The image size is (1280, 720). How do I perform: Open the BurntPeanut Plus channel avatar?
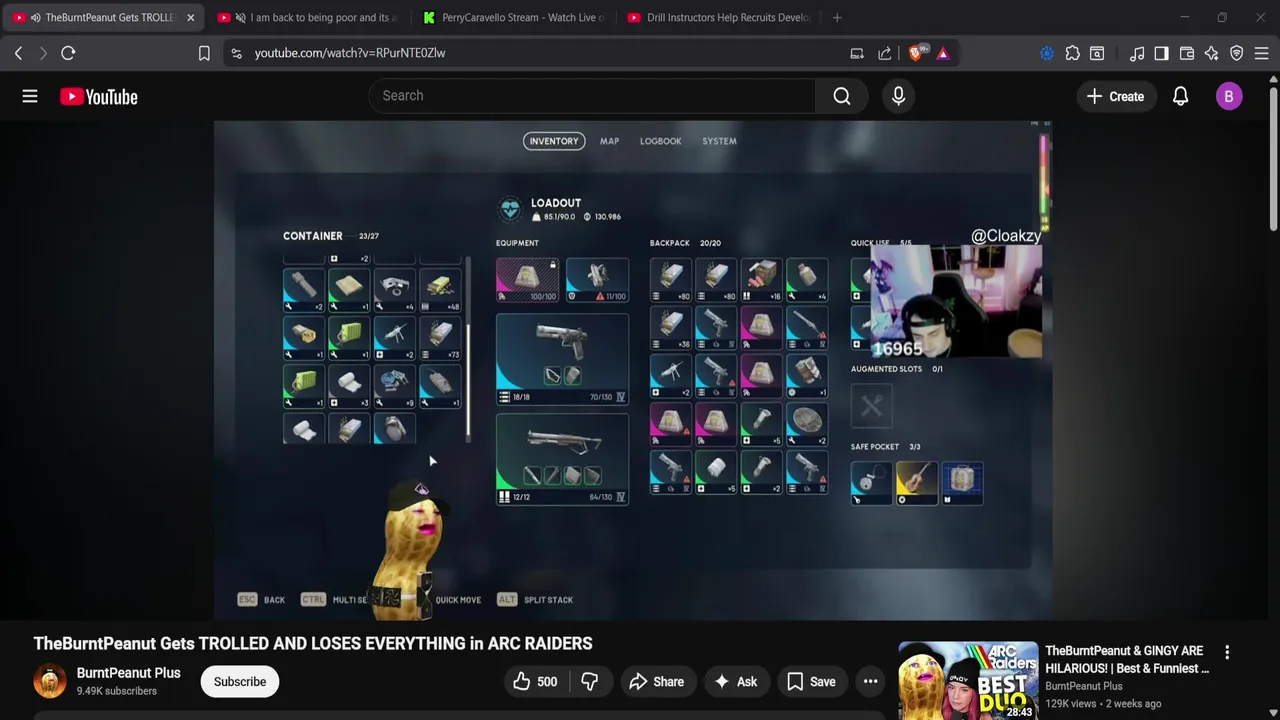coord(50,681)
